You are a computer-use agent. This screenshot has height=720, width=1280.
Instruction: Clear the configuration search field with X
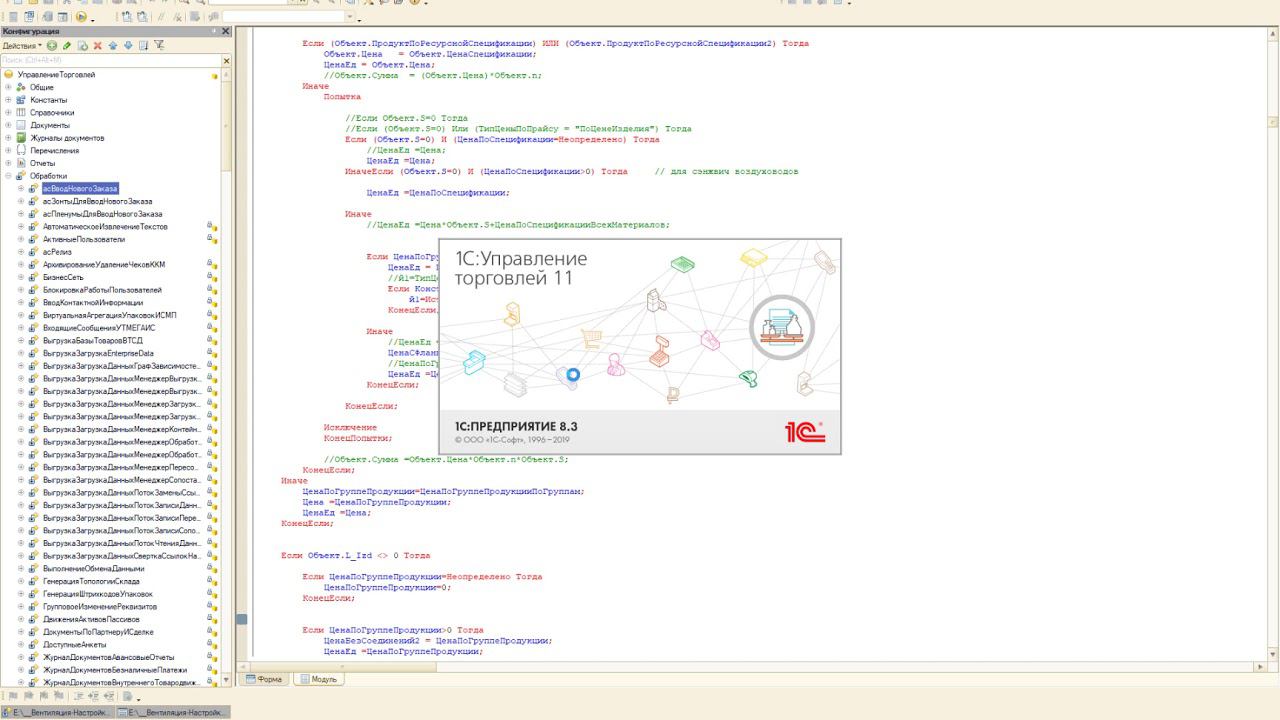click(x=226, y=61)
